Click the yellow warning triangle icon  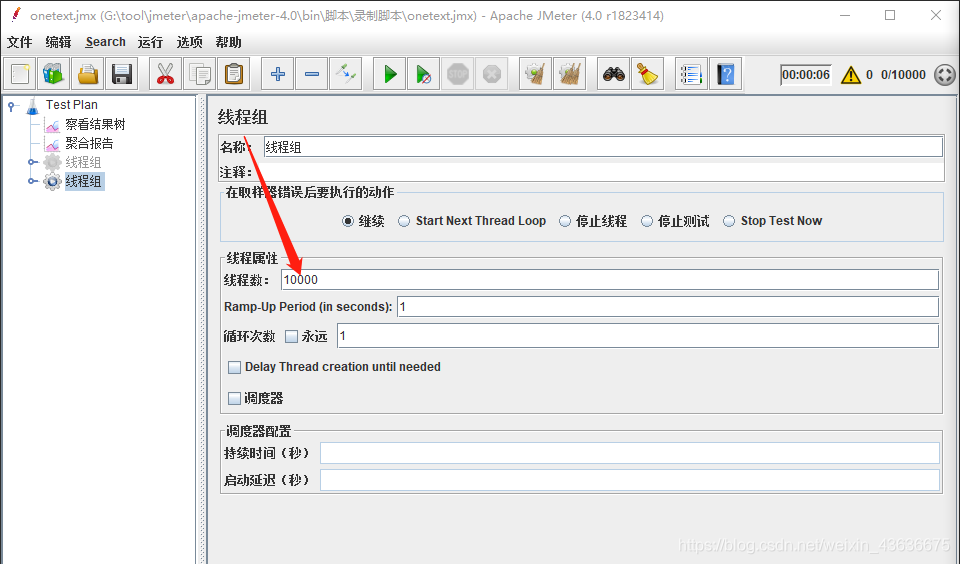(850, 75)
